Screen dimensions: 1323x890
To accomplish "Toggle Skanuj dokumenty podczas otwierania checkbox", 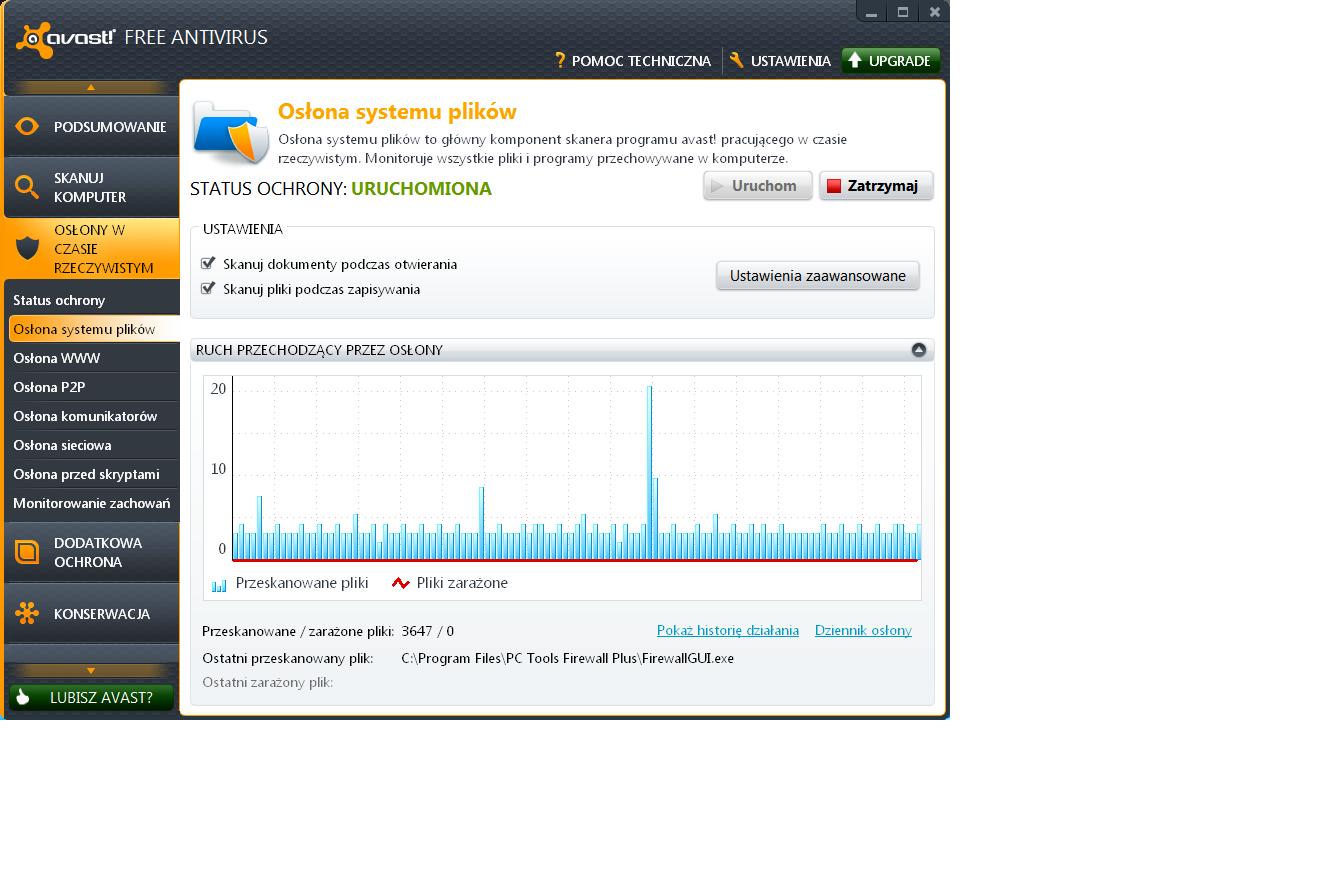I will 208,263.
